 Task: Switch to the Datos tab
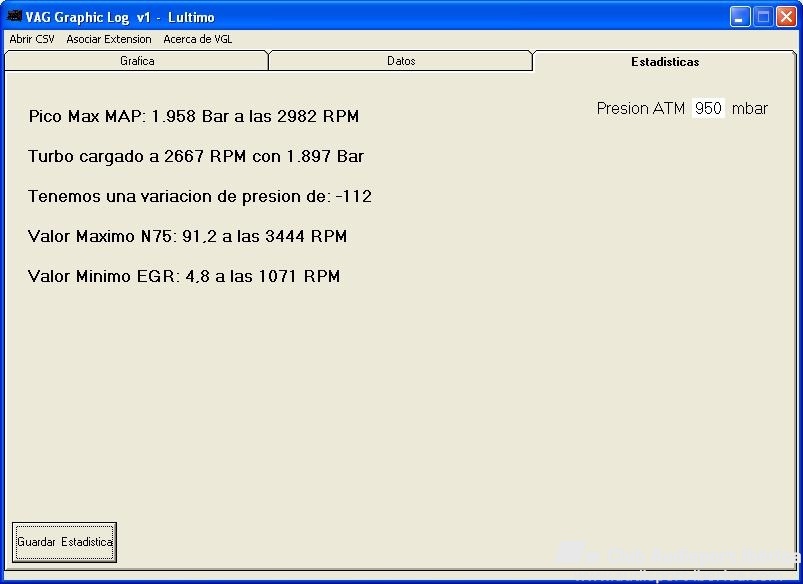pos(401,61)
